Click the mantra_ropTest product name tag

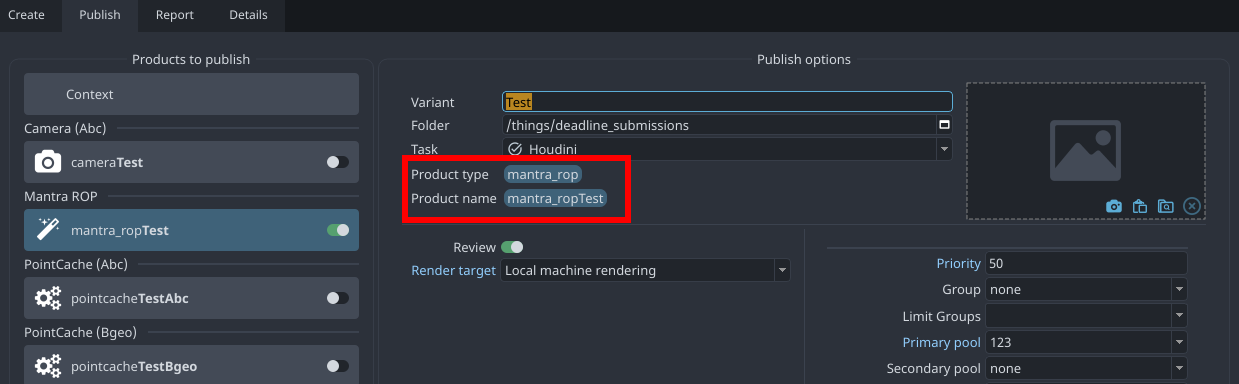[555, 198]
